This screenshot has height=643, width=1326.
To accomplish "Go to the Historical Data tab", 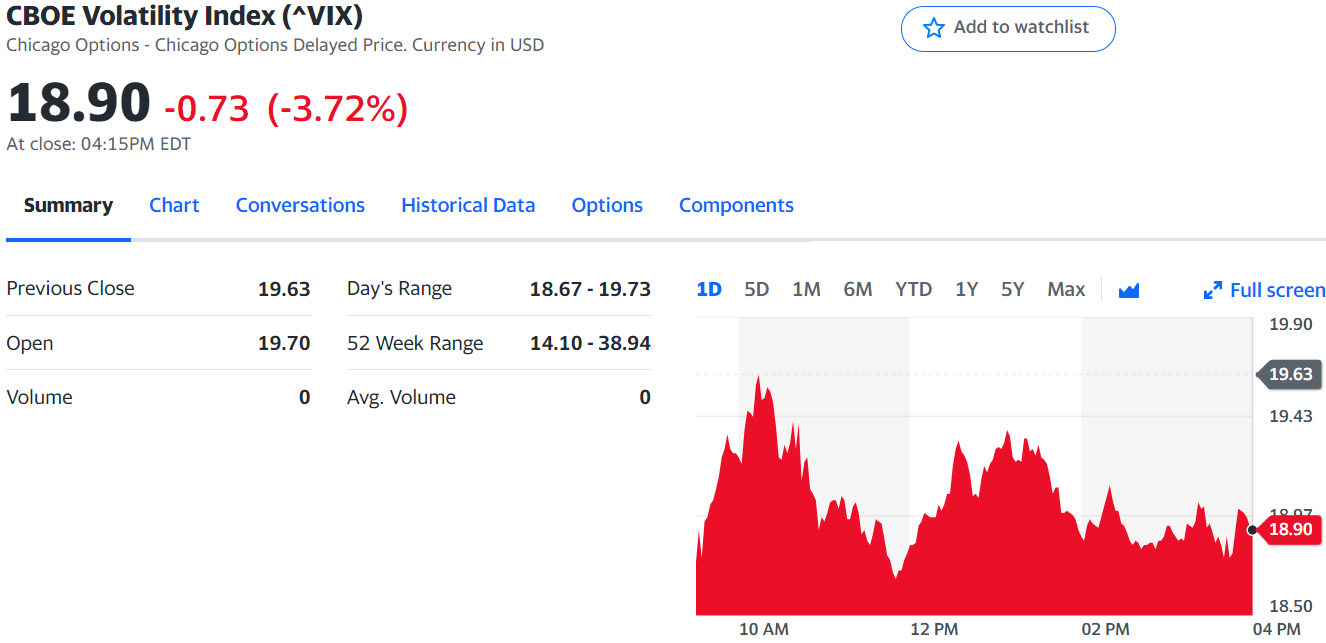I will pos(468,205).
